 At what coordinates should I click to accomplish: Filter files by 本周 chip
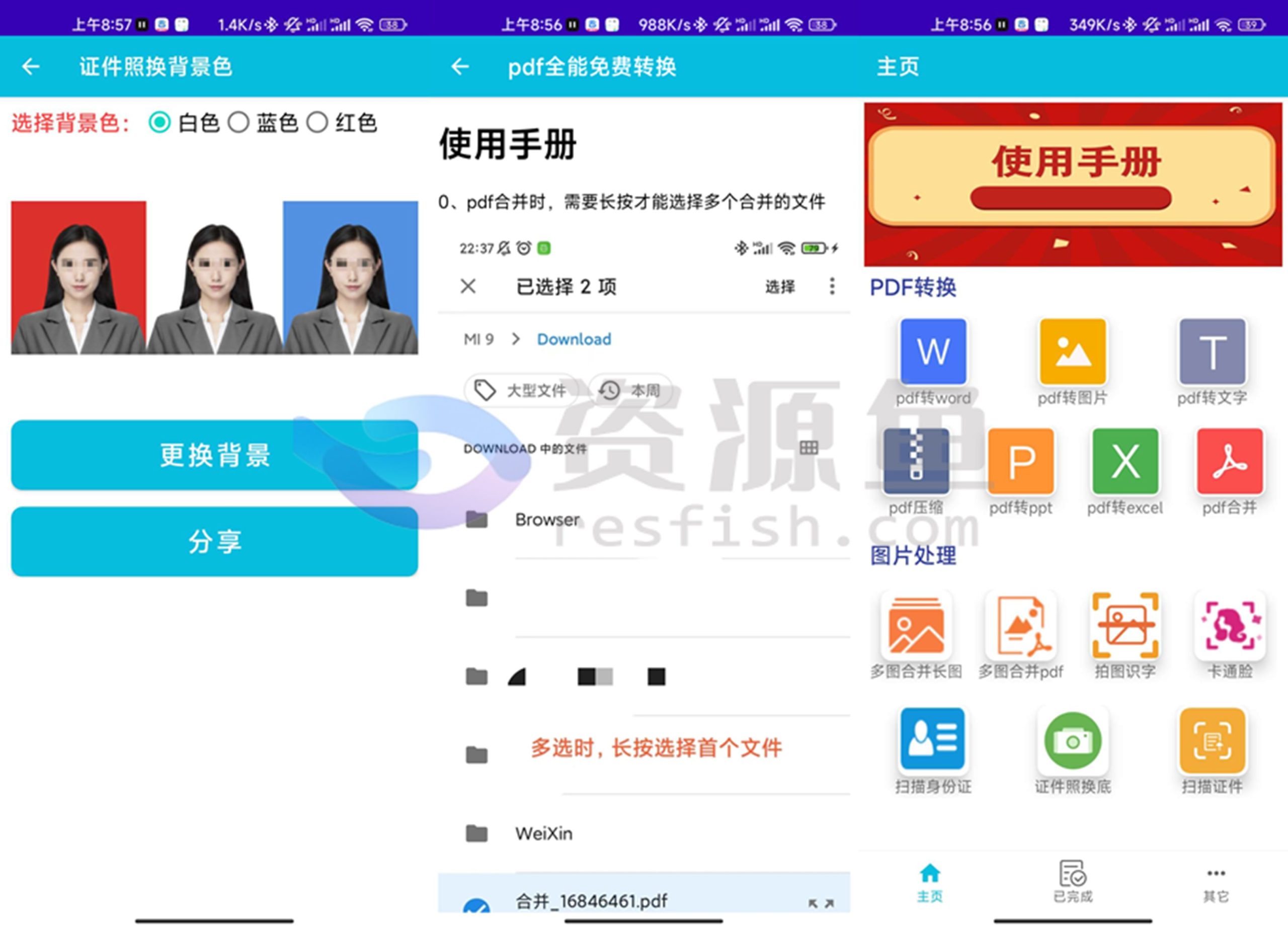tap(631, 390)
